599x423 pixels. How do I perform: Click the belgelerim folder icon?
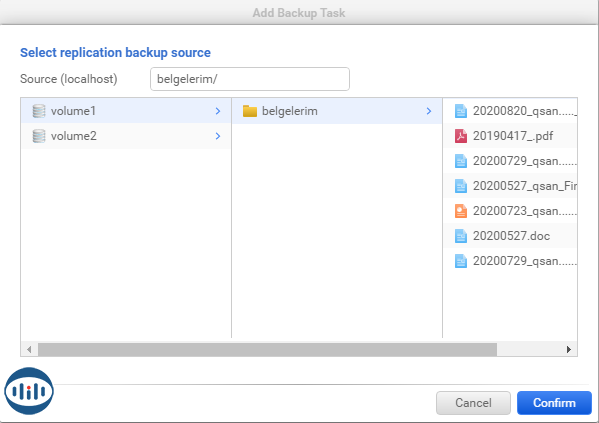click(x=250, y=111)
